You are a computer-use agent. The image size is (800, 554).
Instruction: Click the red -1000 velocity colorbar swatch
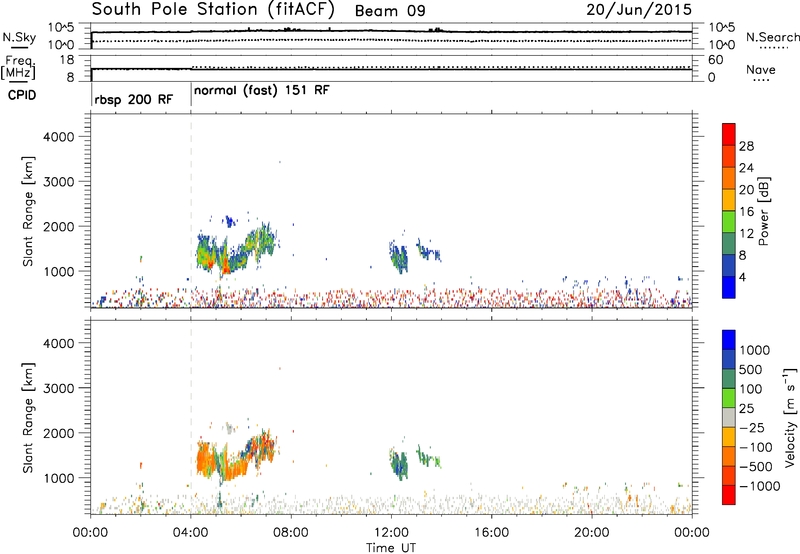click(729, 495)
